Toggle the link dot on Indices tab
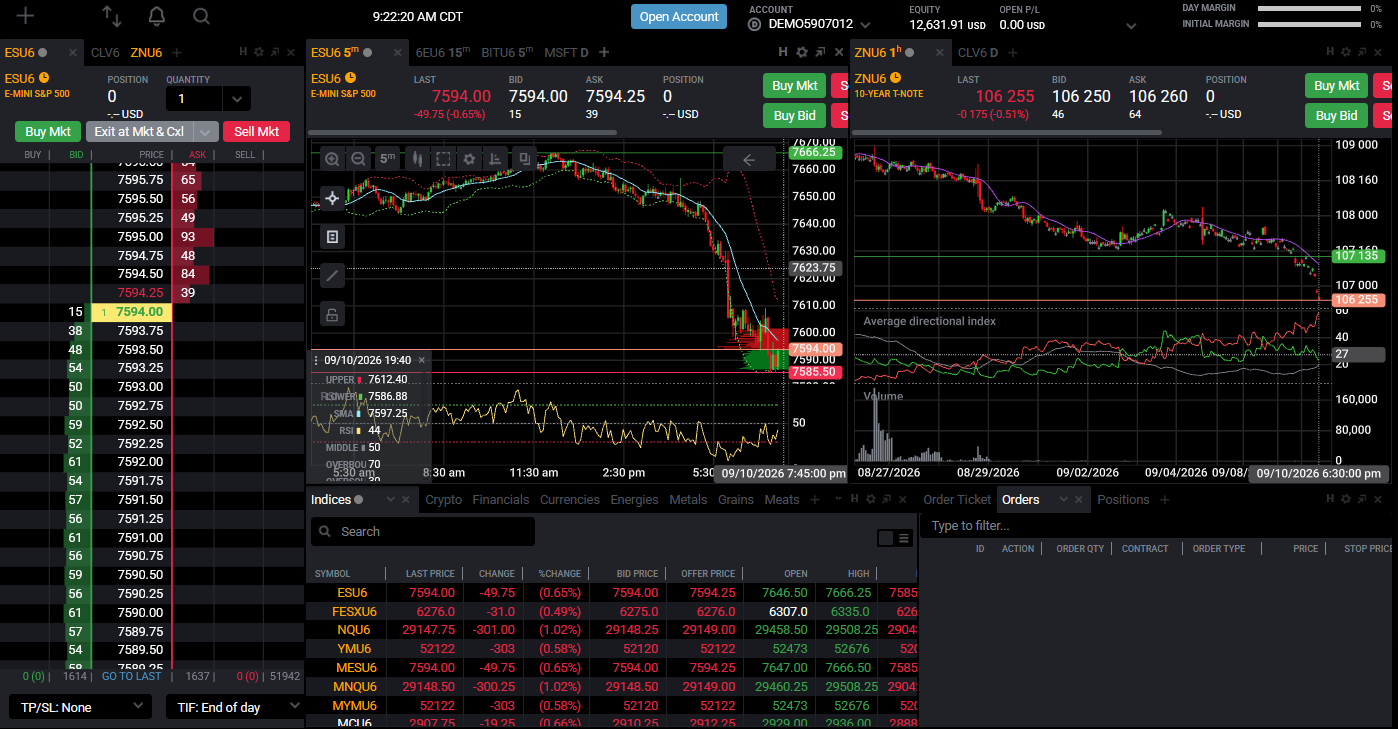 point(359,500)
